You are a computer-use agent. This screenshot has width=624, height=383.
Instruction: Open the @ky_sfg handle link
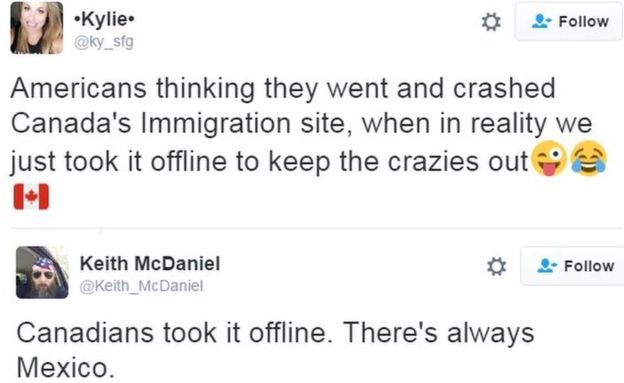pyautogui.click(x=104, y=41)
